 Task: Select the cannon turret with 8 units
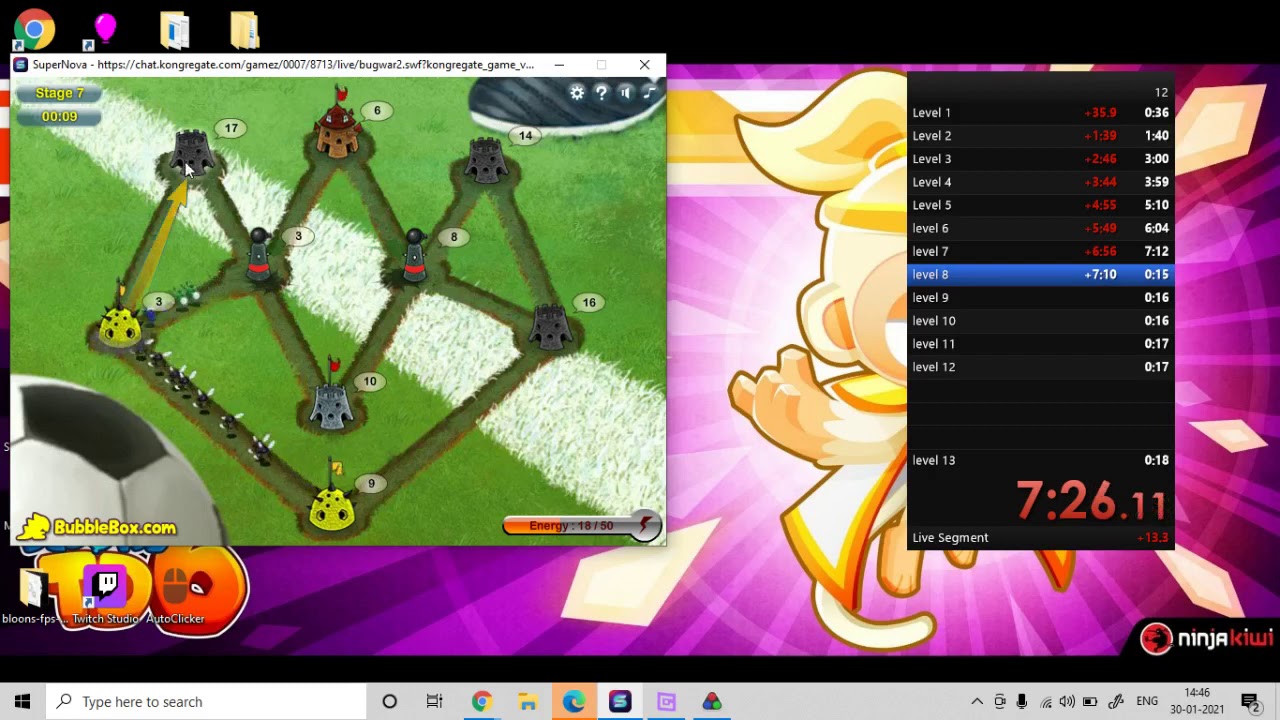pyautogui.click(x=414, y=254)
